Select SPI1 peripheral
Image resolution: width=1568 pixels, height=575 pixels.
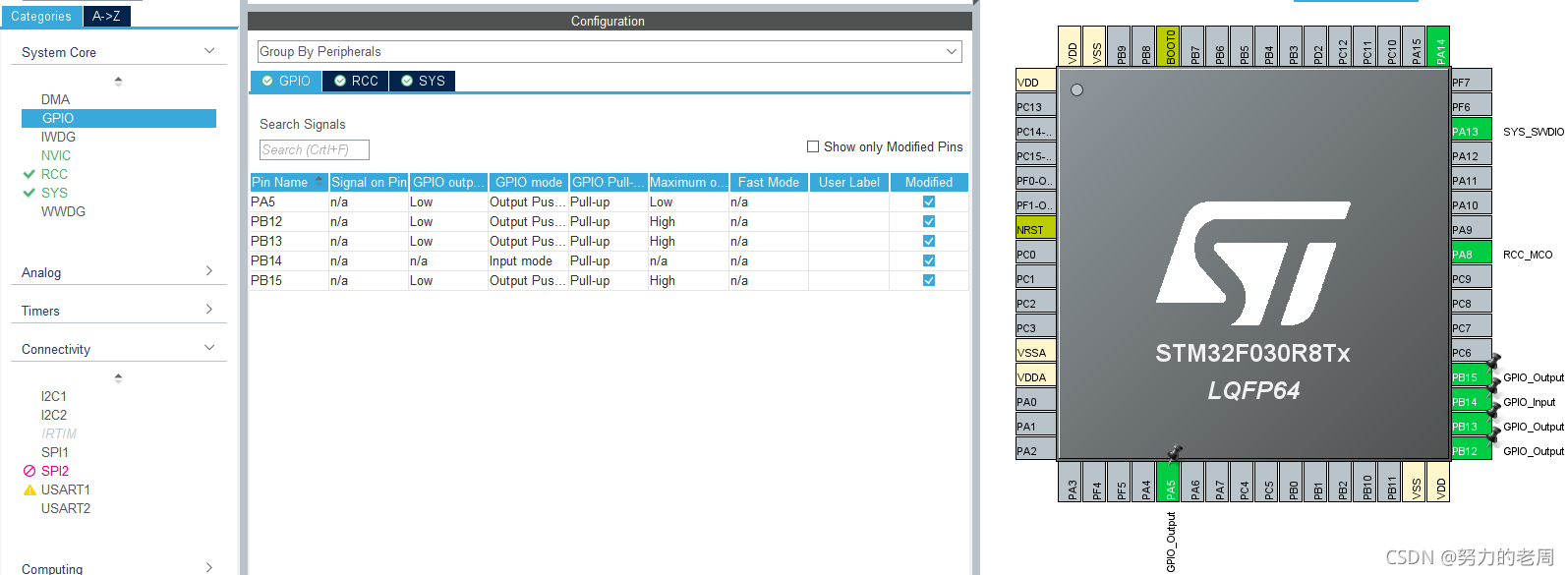[55, 452]
